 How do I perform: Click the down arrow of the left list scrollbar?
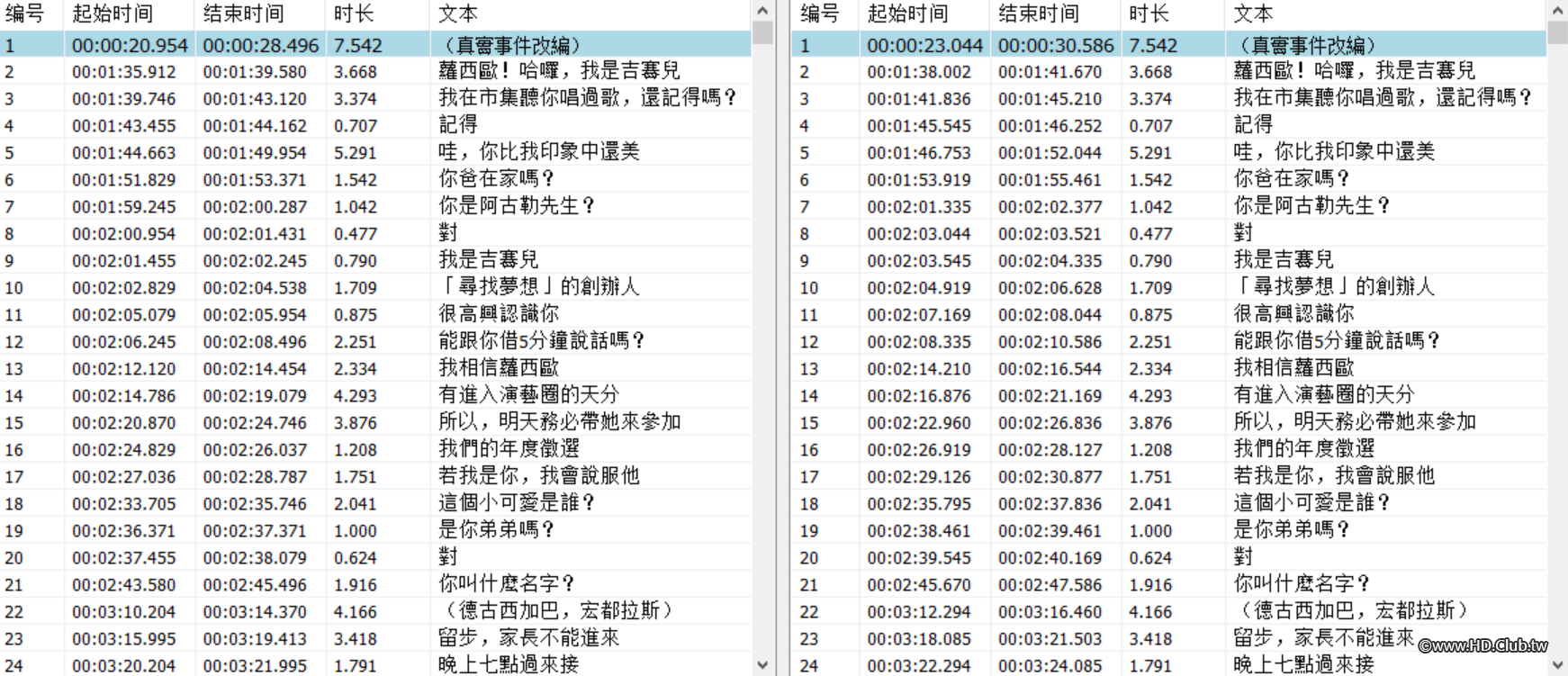point(762,665)
